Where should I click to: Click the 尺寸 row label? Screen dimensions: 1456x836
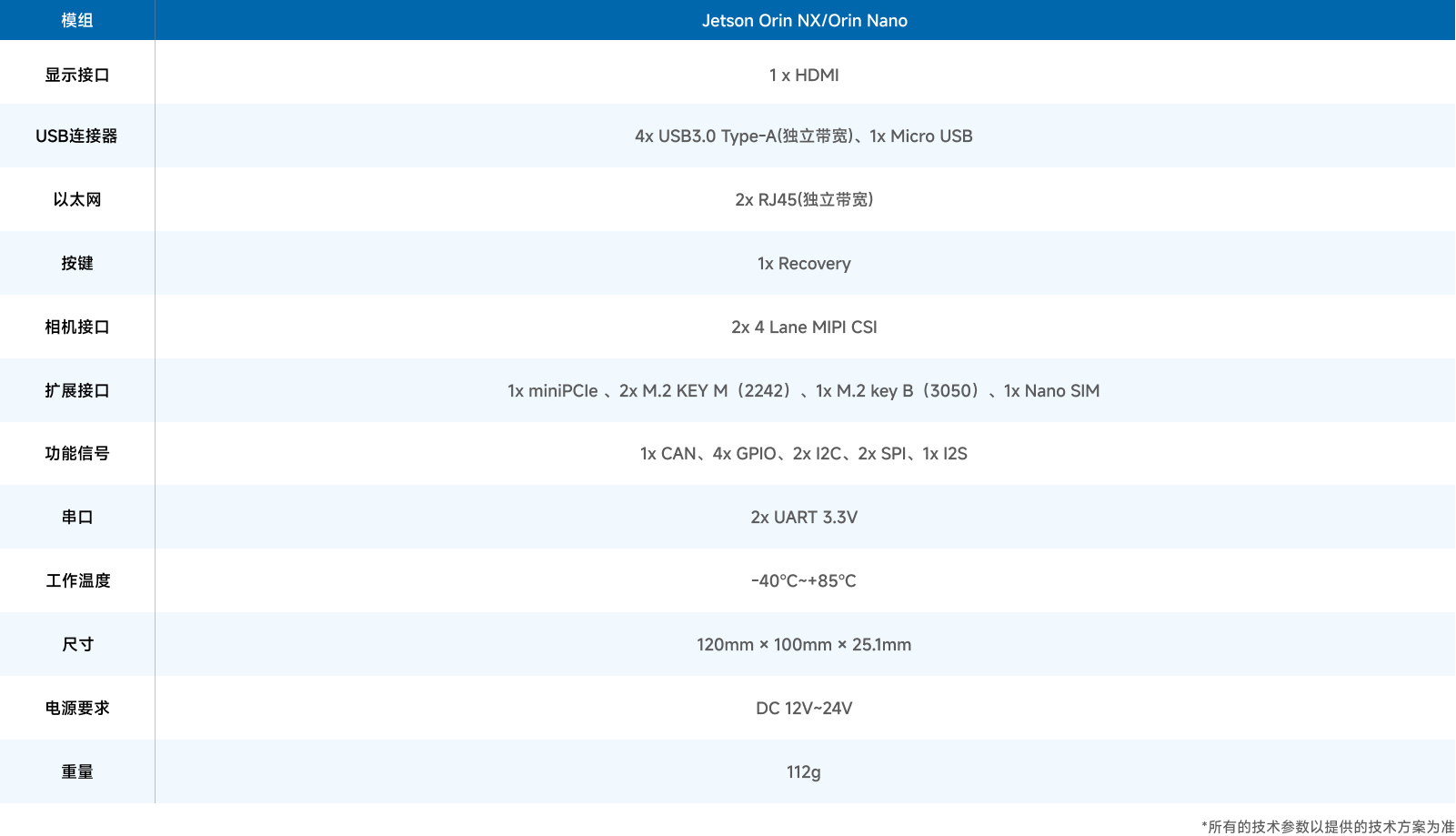coord(77,644)
